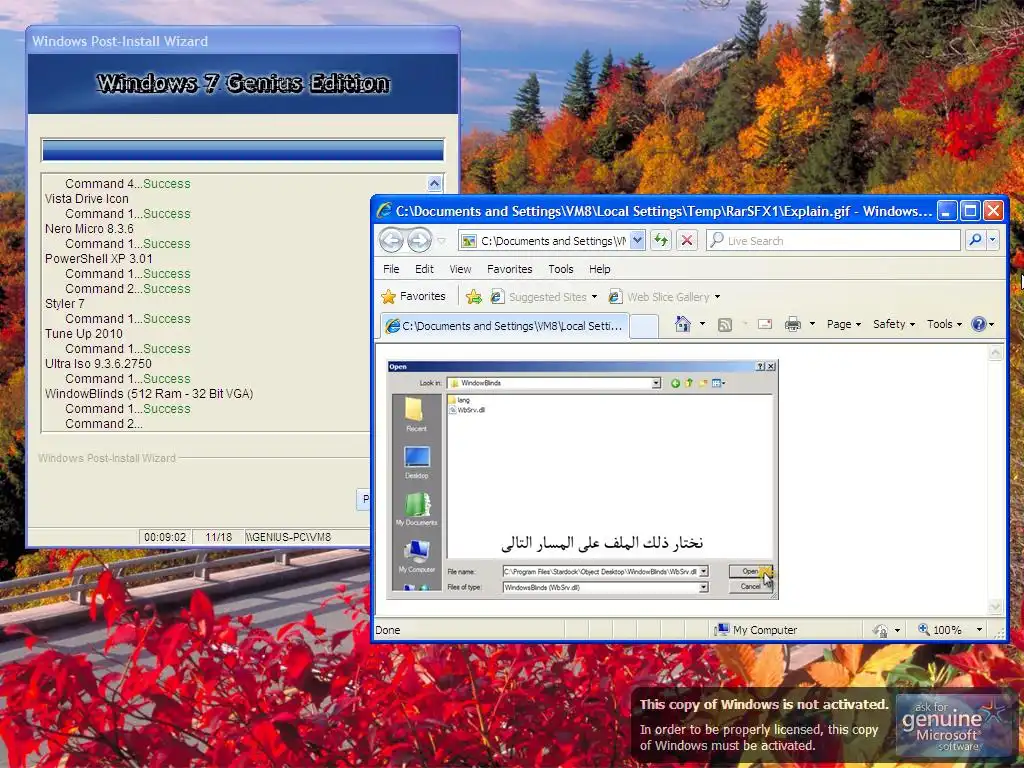This screenshot has width=1024, height=768.
Task: Open the Safety command bar menu
Action: (894, 324)
